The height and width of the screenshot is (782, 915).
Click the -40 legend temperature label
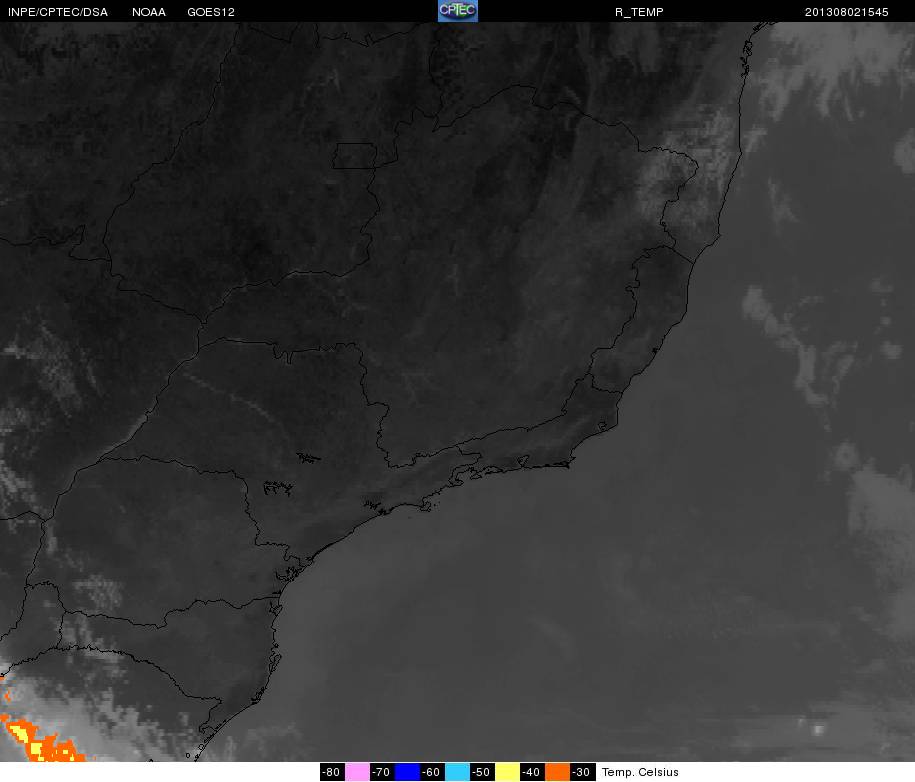pyautogui.click(x=531, y=772)
